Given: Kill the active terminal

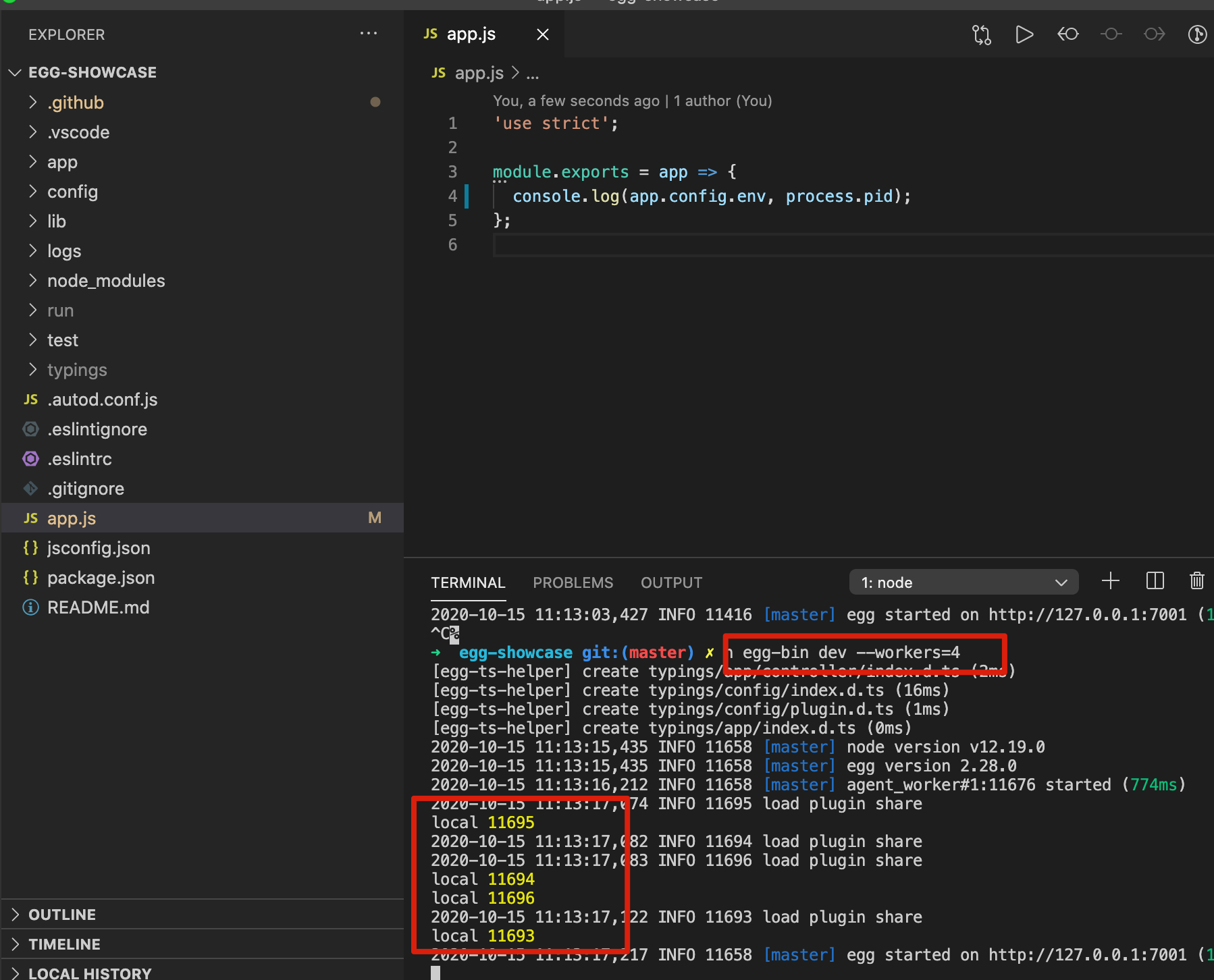Looking at the screenshot, I should pos(1197,580).
